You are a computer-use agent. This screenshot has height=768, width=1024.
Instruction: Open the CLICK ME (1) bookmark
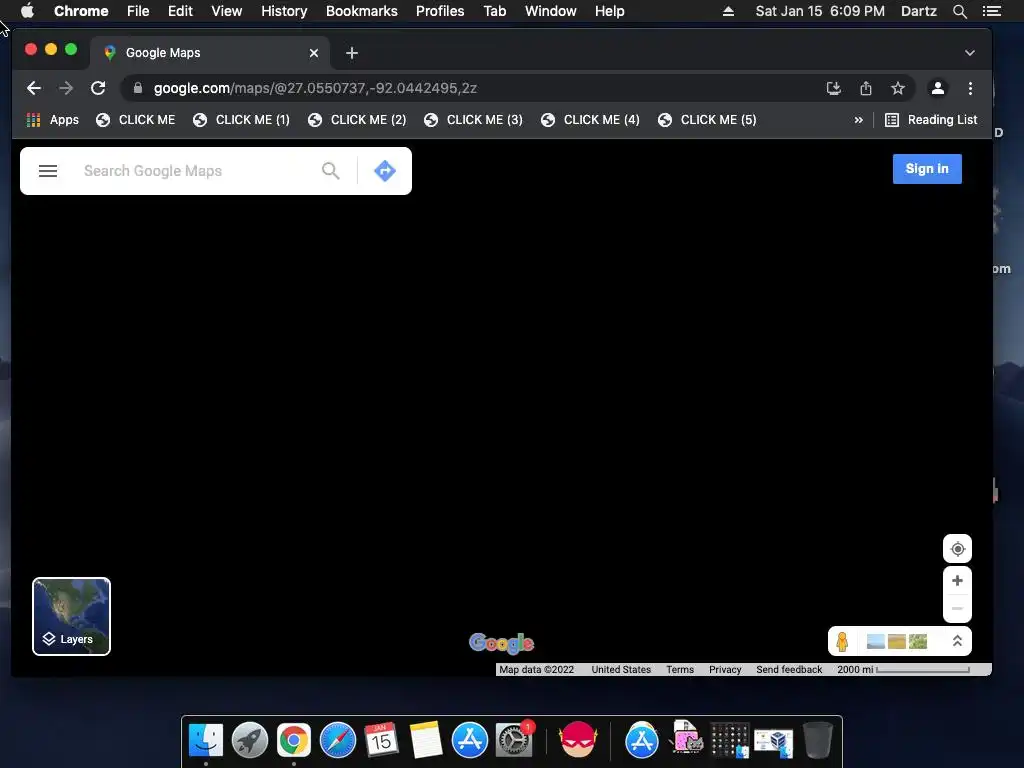pyautogui.click(x=242, y=120)
